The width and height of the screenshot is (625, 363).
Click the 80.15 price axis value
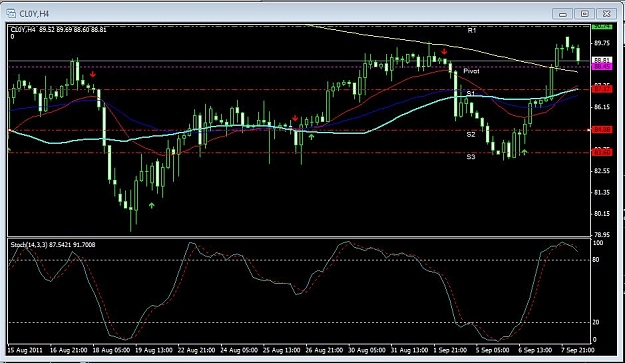point(602,214)
